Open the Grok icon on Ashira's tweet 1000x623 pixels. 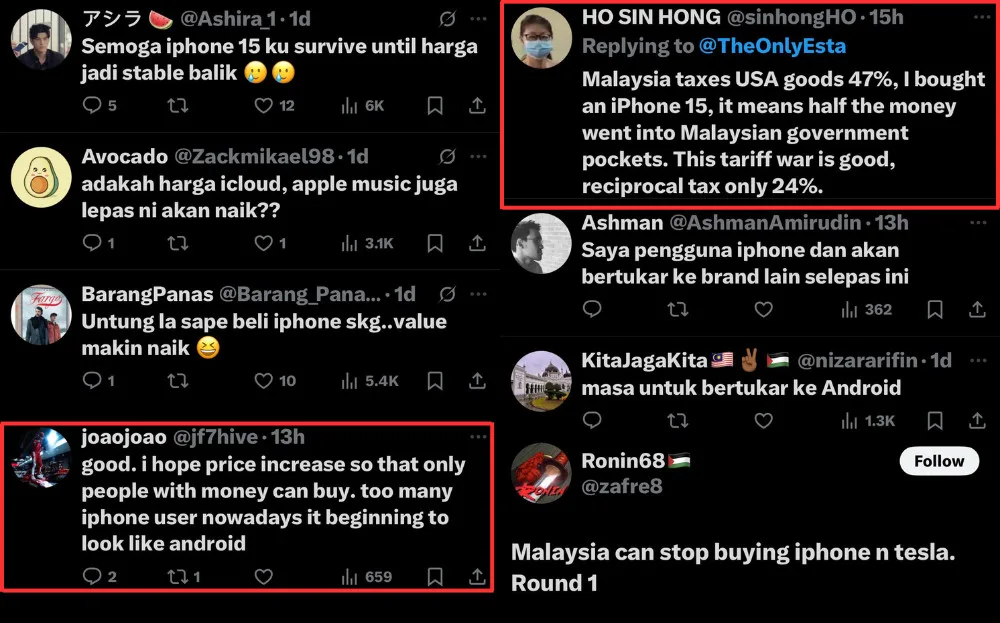pyautogui.click(x=448, y=19)
